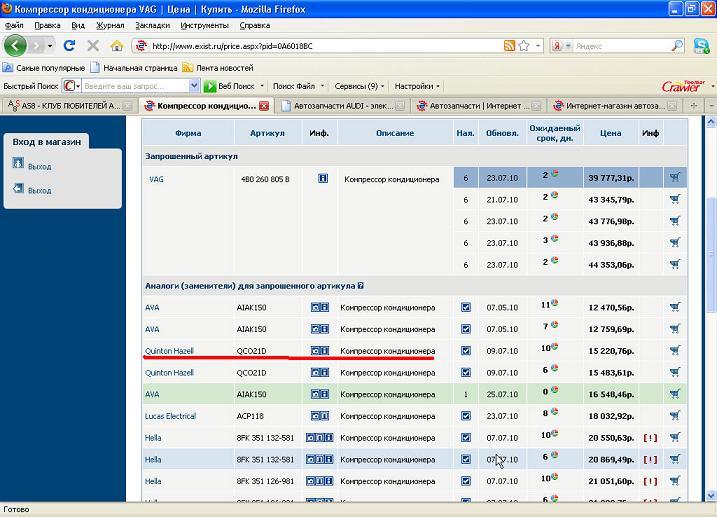The image size is (717, 517).
Task: Click delivery statistics icon for AVA 11 days row
Action: (x=555, y=303)
